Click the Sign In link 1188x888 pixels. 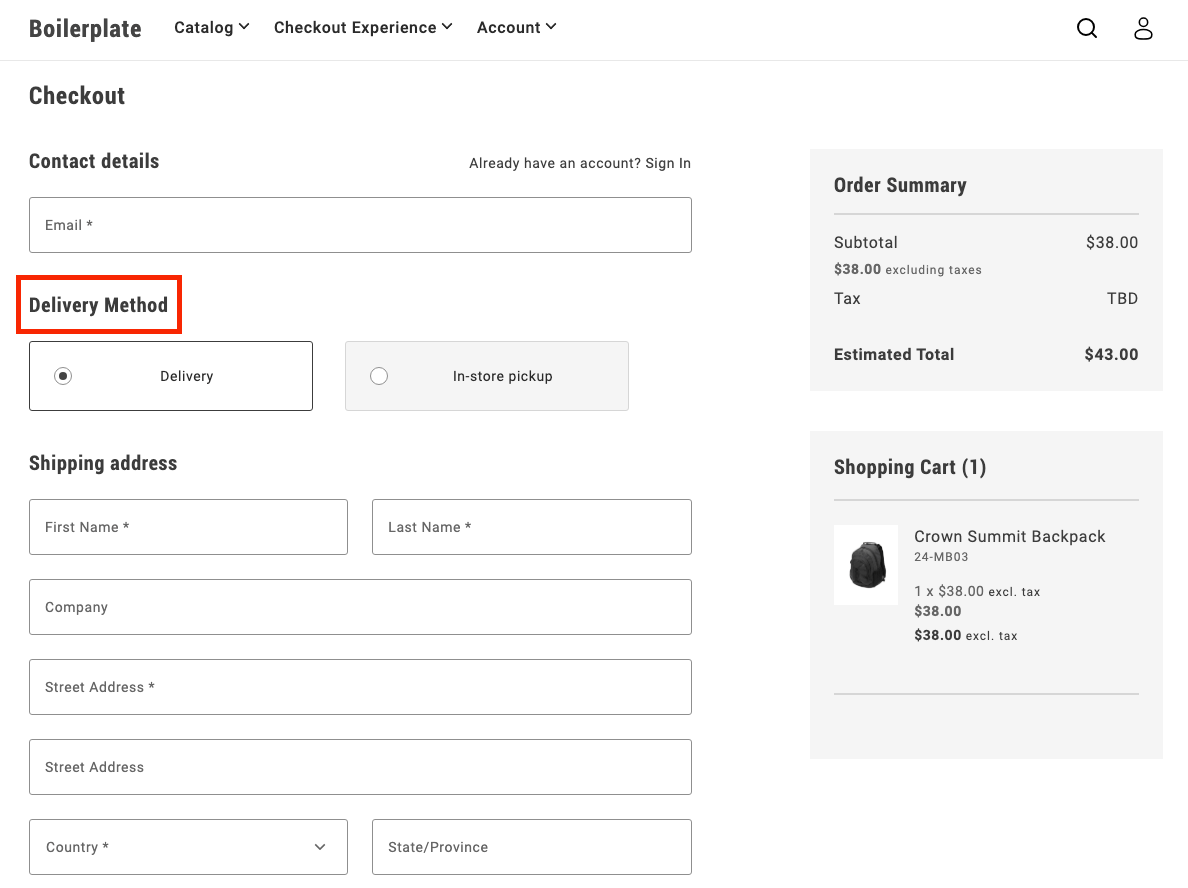pos(667,163)
